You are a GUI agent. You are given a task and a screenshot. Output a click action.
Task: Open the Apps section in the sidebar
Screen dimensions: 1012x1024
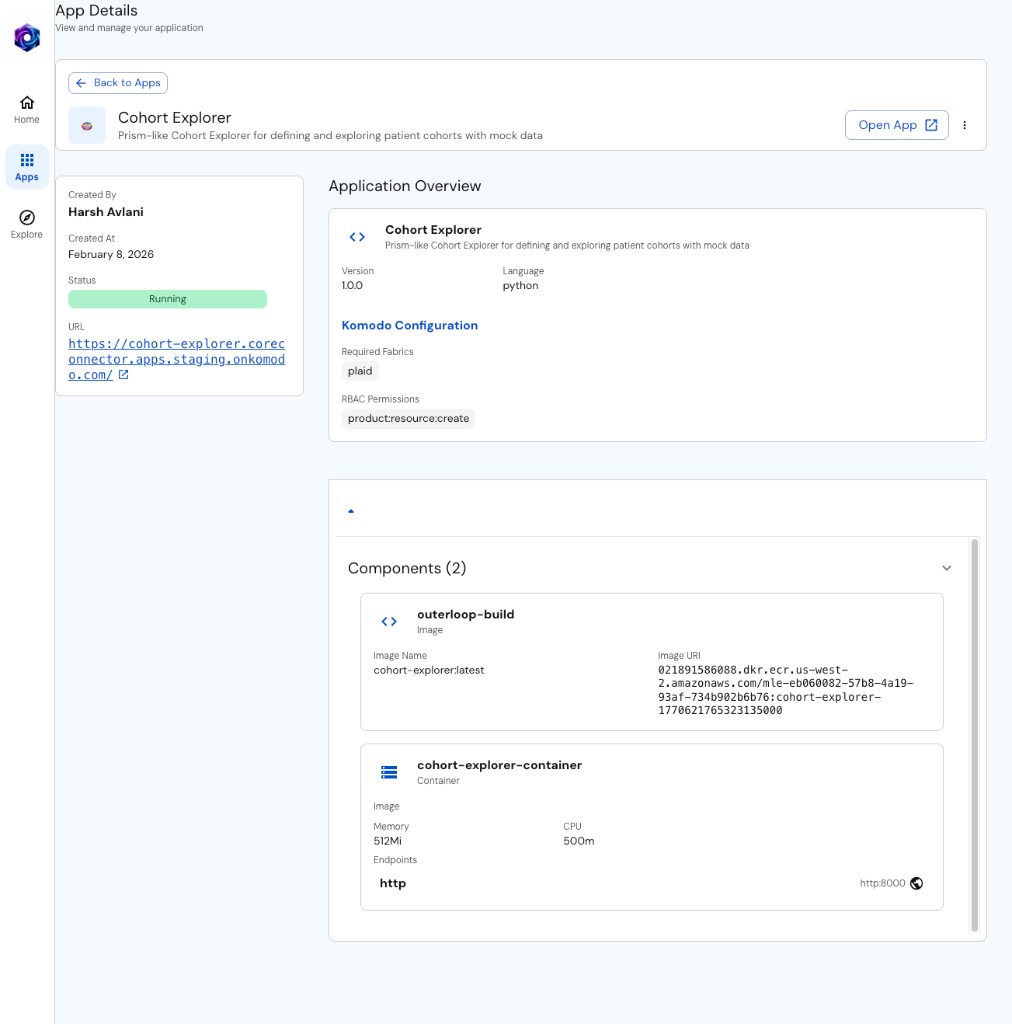click(x=27, y=167)
